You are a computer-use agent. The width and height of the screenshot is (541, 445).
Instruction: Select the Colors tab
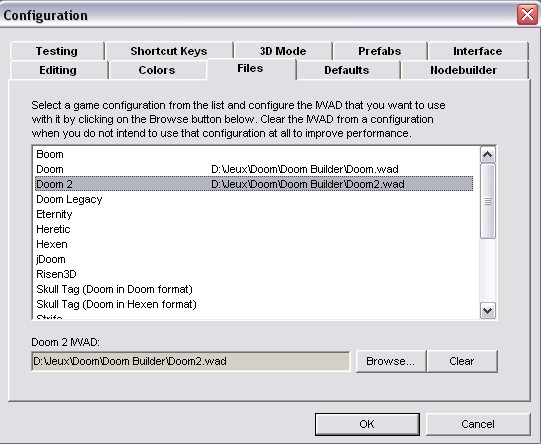point(157,70)
